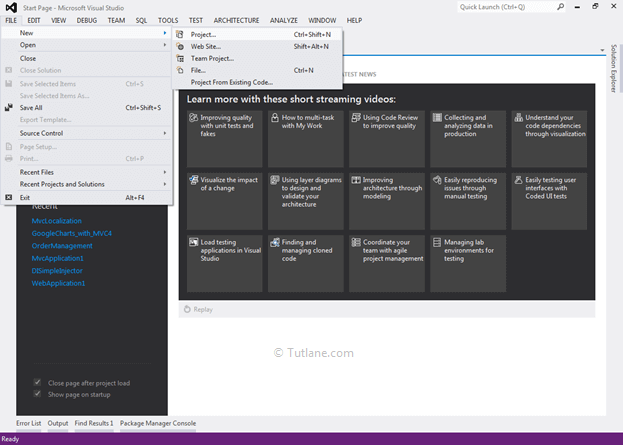
Task: Expand Recent Projects and Solutions submenu
Action: click(87, 184)
